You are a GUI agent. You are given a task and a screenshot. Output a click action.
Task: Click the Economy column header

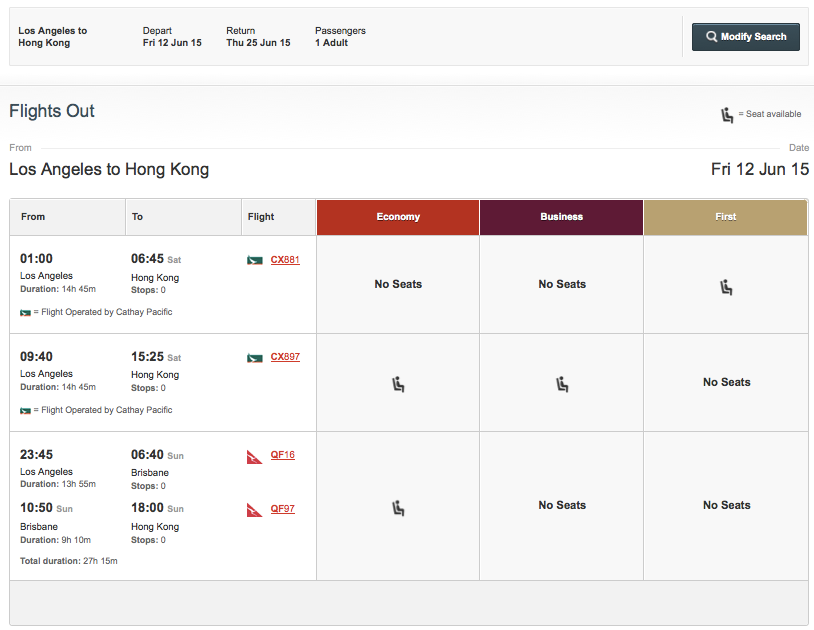(x=398, y=217)
